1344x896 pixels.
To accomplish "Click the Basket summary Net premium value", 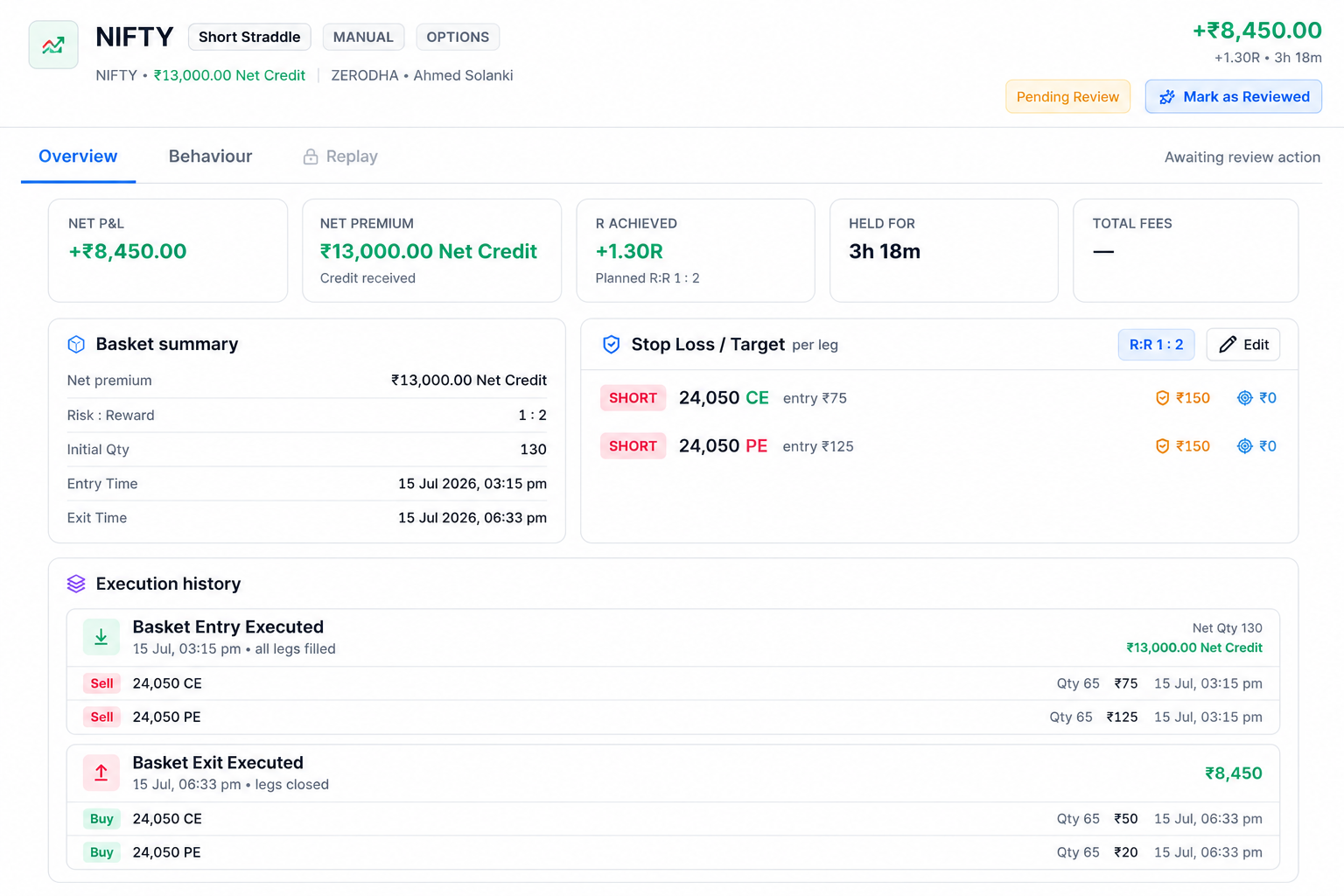I will (x=469, y=381).
